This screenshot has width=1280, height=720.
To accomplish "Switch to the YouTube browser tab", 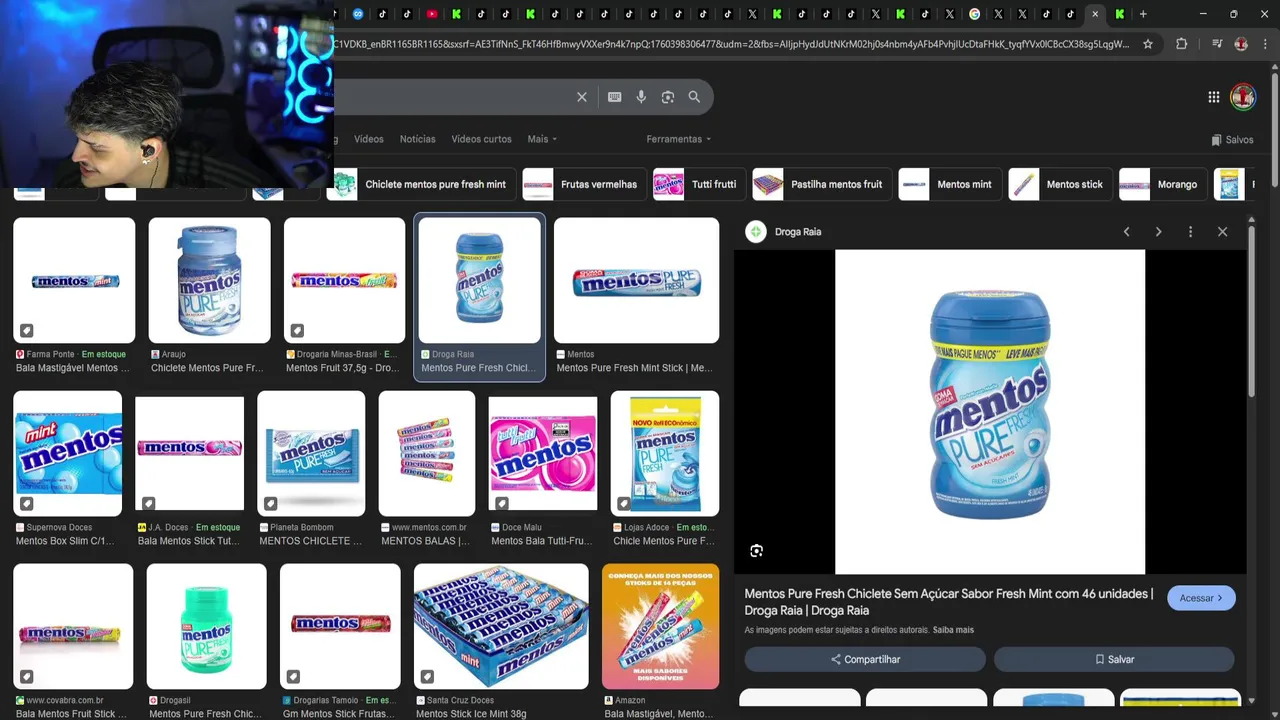I will click(432, 14).
